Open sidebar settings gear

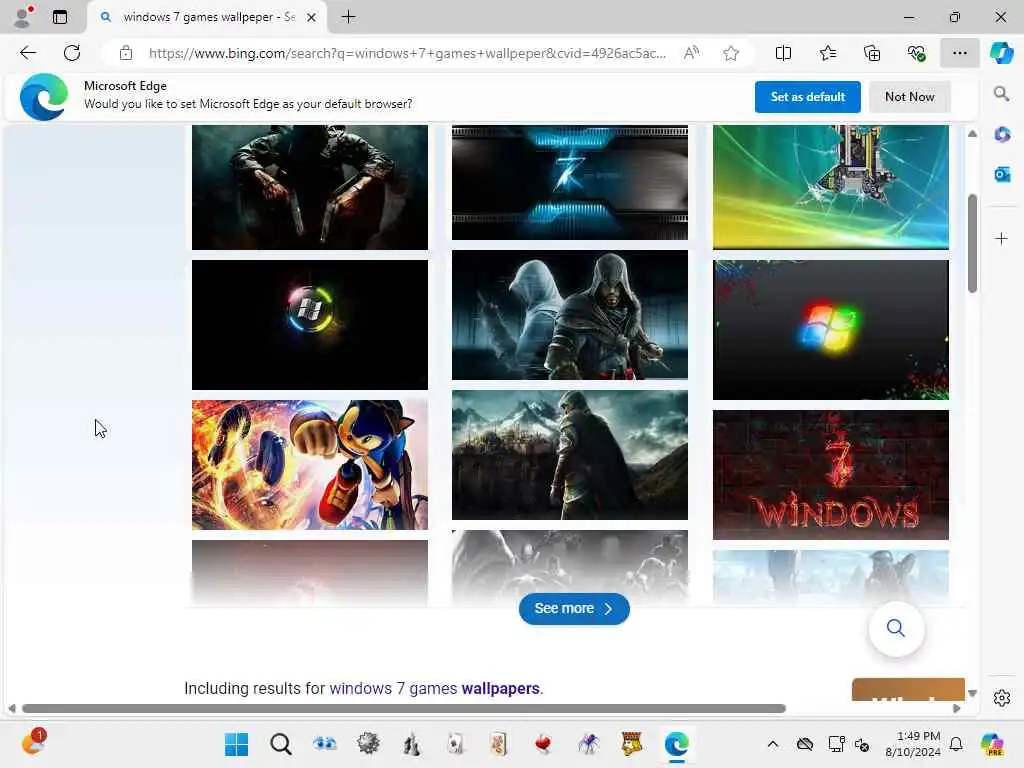tap(1002, 698)
